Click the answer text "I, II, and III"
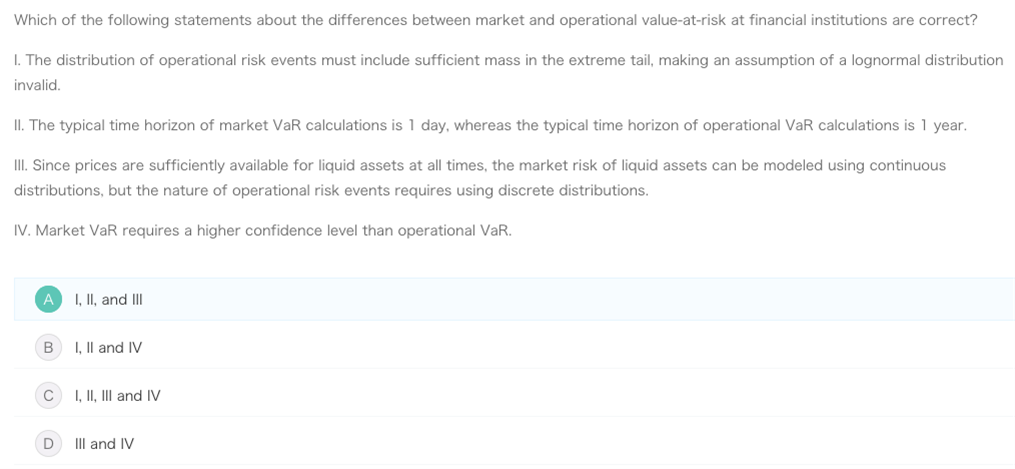 [x=109, y=300]
